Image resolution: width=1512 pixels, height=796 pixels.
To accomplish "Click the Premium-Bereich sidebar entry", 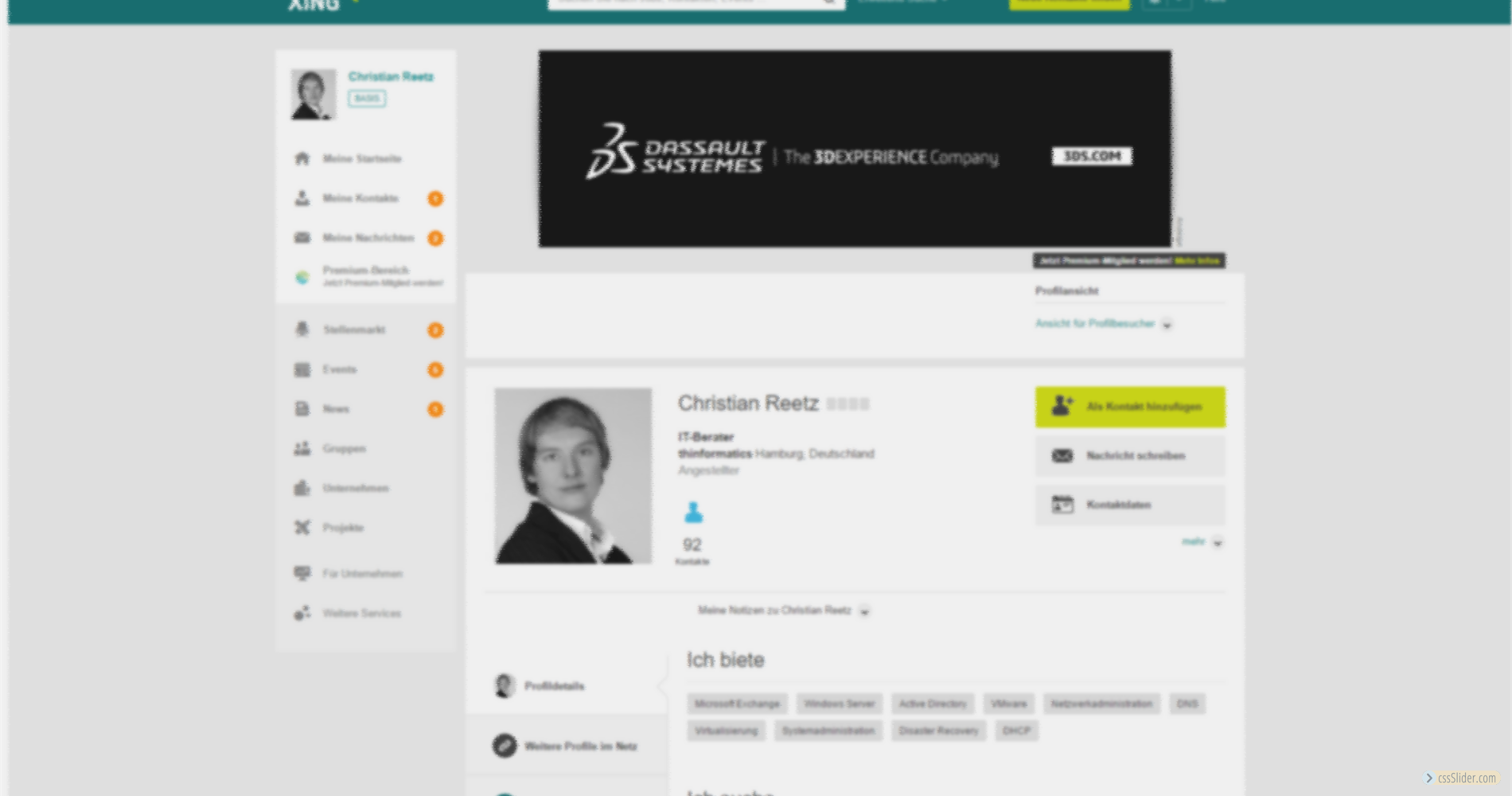I will click(365, 275).
